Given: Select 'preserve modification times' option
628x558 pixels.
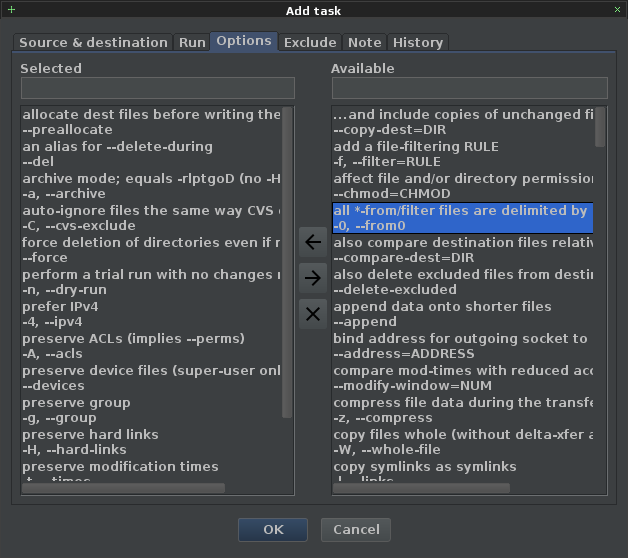Looking at the screenshot, I should pos(151,471).
